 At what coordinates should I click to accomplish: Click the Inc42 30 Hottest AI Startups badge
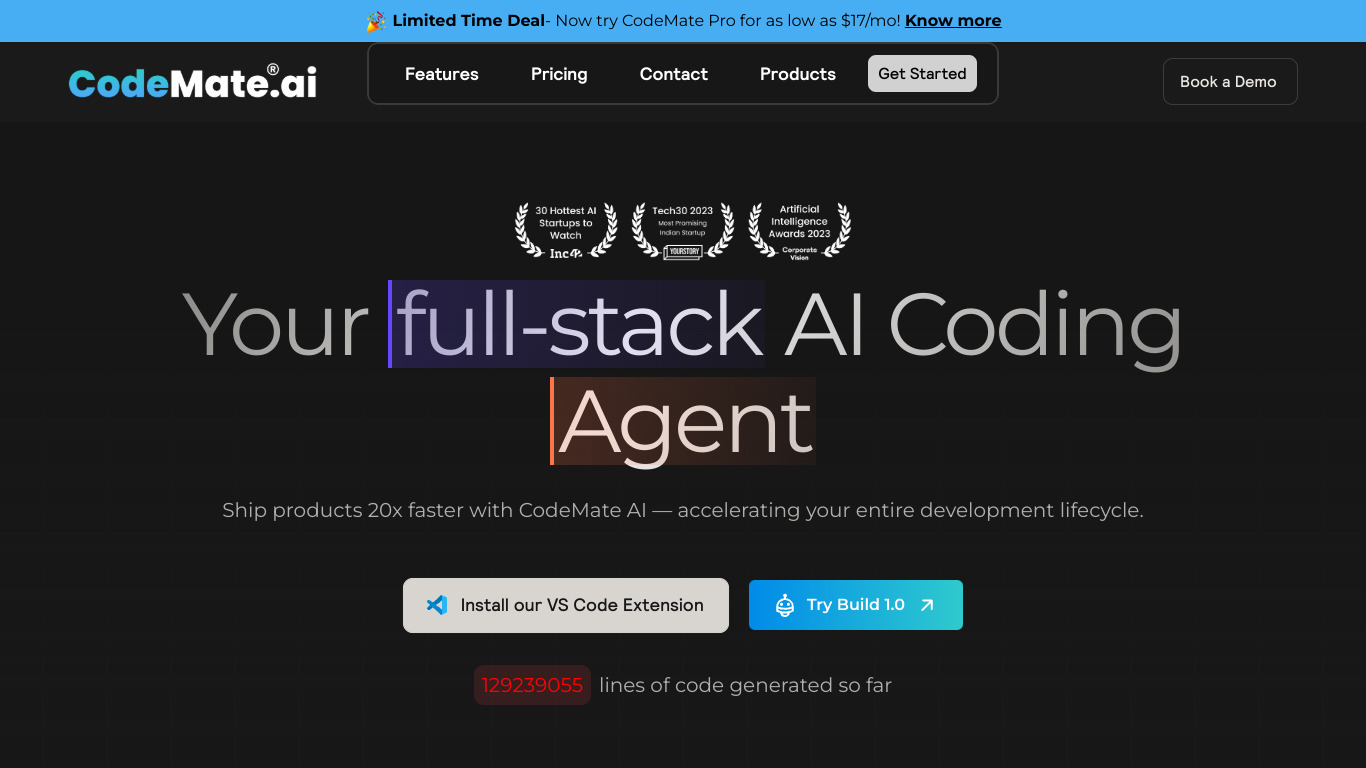pyautogui.click(x=566, y=231)
